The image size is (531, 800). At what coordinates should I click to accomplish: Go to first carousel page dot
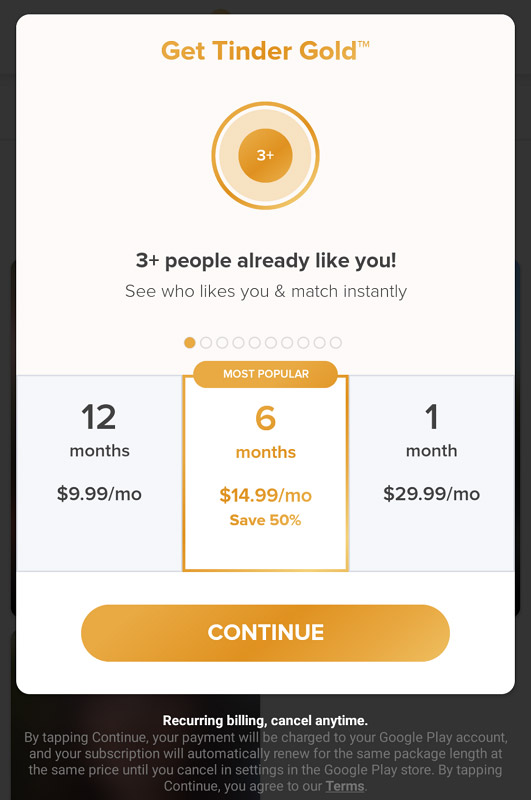pos(190,342)
